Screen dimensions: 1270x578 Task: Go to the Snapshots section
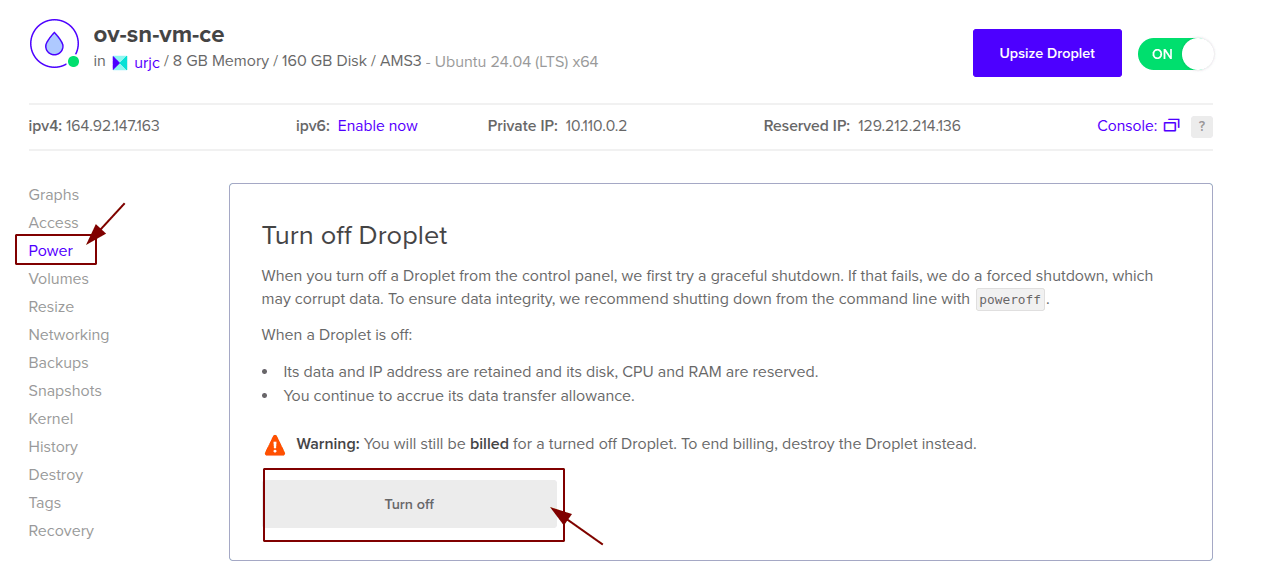click(64, 390)
